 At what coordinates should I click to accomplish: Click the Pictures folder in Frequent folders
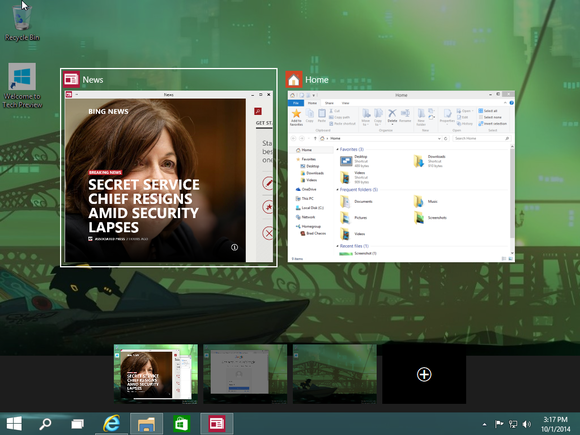coord(354,218)
